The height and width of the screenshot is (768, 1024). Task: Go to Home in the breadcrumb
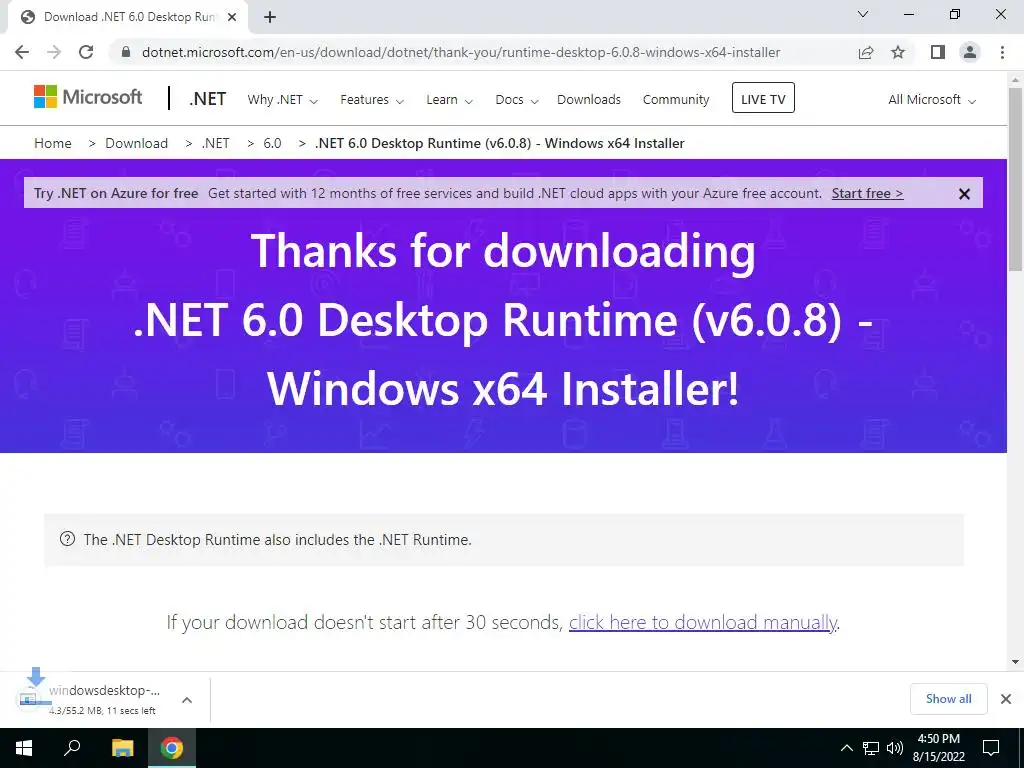[53, 143]
